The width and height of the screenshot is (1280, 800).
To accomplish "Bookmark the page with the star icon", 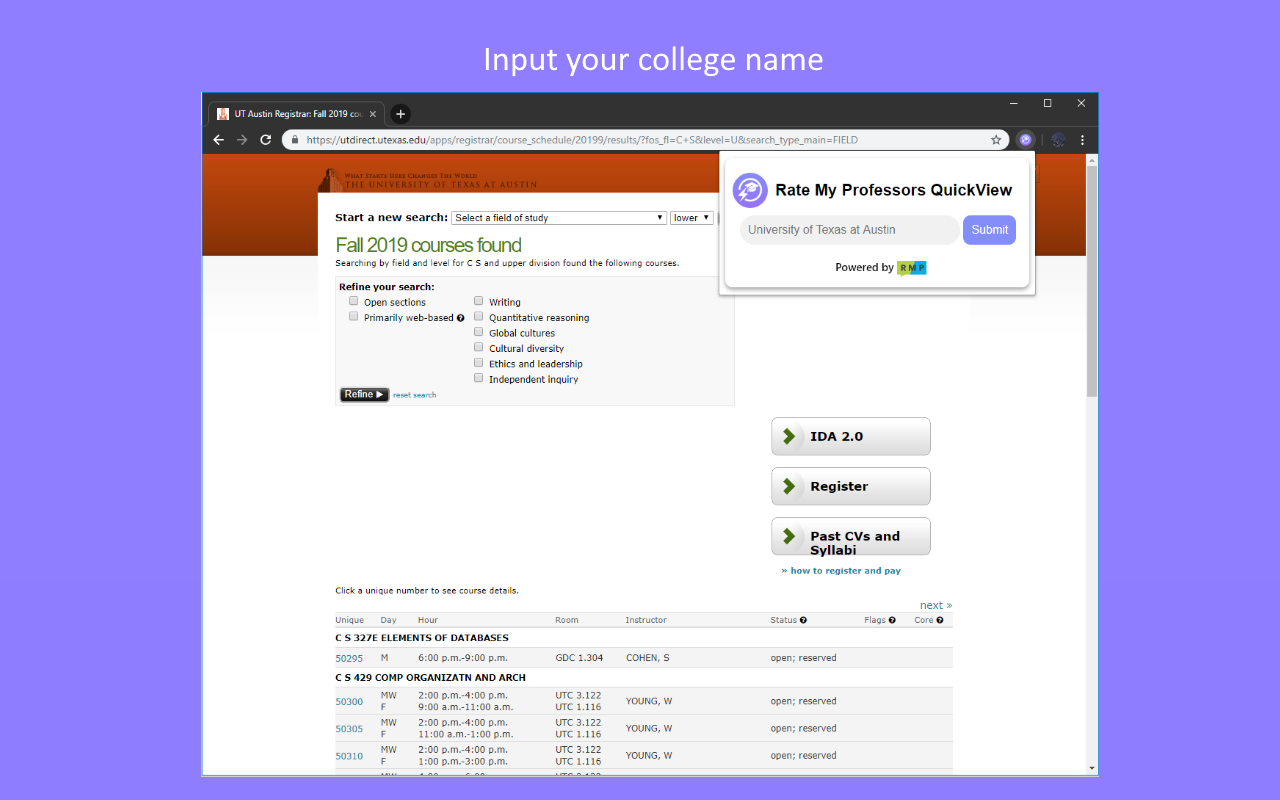I will pyautogui.click(x=996, y=140).
